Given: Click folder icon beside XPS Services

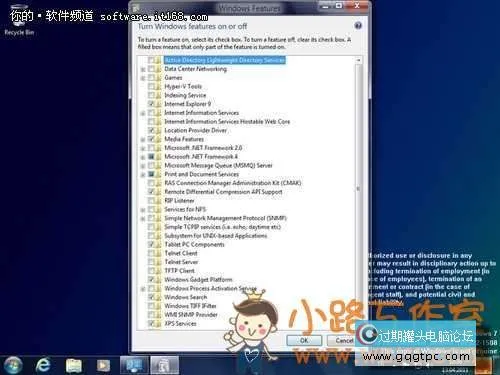Looking at the screenshot, I should [158, 323].
